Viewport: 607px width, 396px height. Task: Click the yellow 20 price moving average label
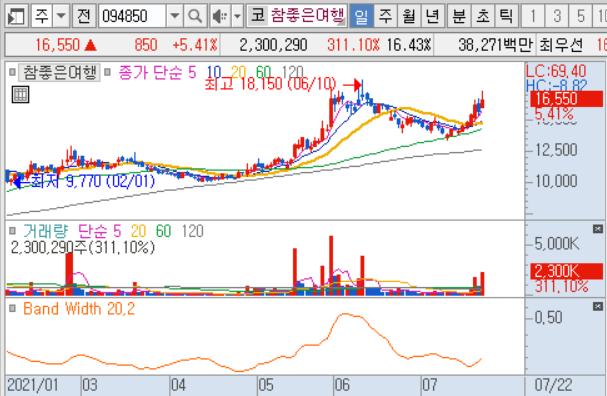pos(238,72)
